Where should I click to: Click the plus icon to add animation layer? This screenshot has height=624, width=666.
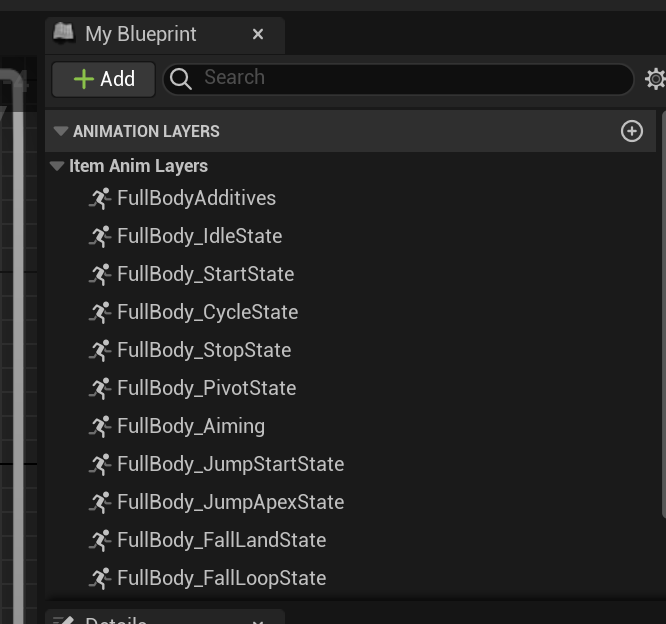pos(632,131)
